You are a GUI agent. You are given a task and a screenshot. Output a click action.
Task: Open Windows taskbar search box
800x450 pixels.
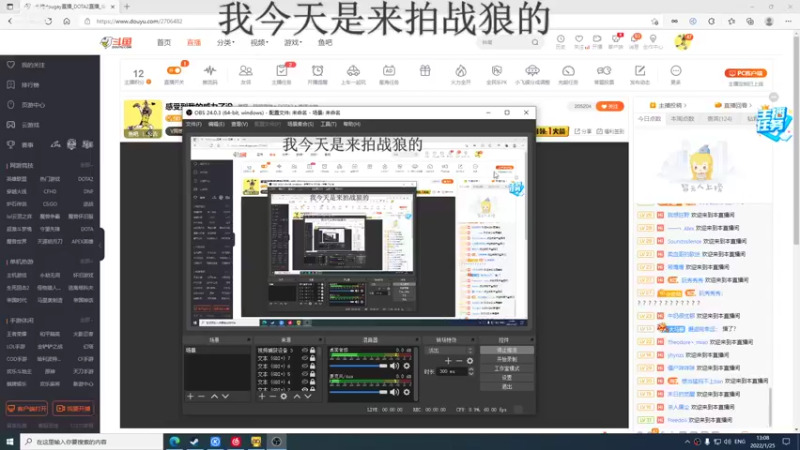tap(92, 441)
